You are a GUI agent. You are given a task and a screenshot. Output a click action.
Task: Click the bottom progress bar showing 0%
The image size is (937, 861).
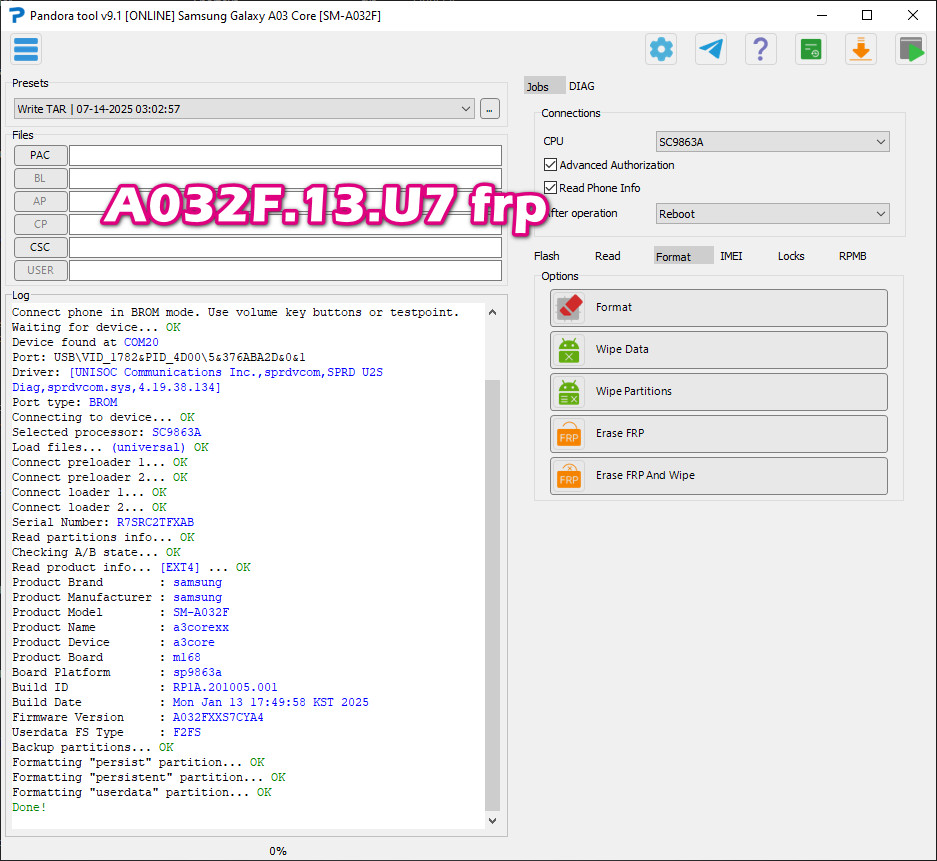tap(278, 851)
